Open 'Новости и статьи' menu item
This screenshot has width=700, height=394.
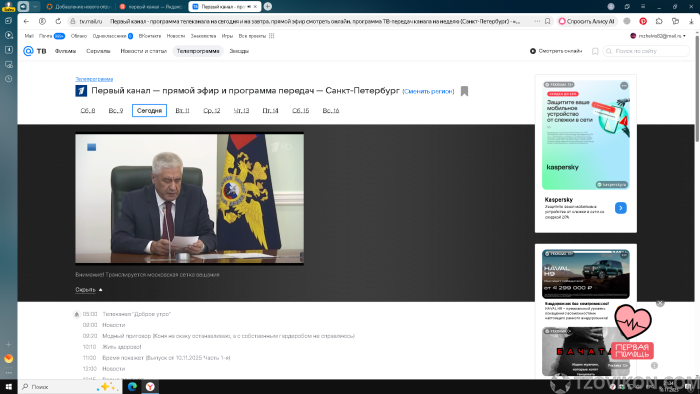(x=143, y=51)
